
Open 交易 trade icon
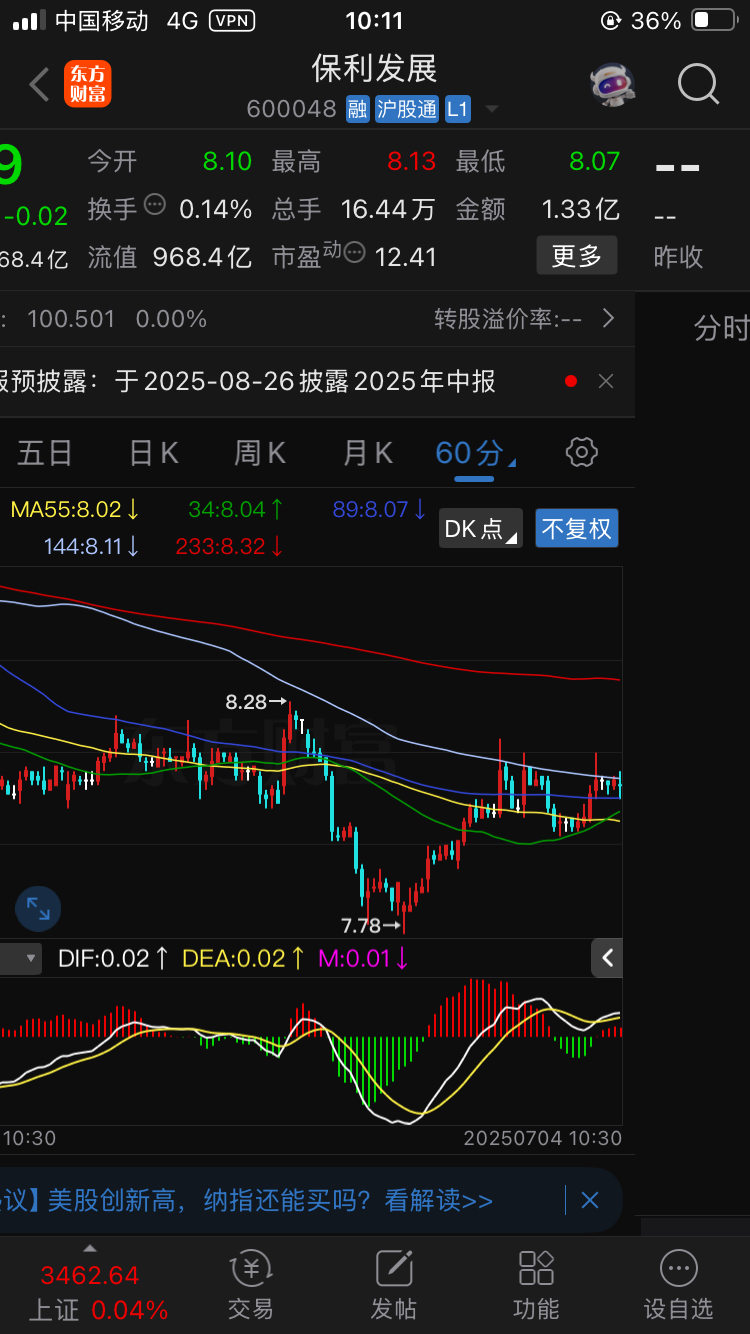(x=250, y=1286)
